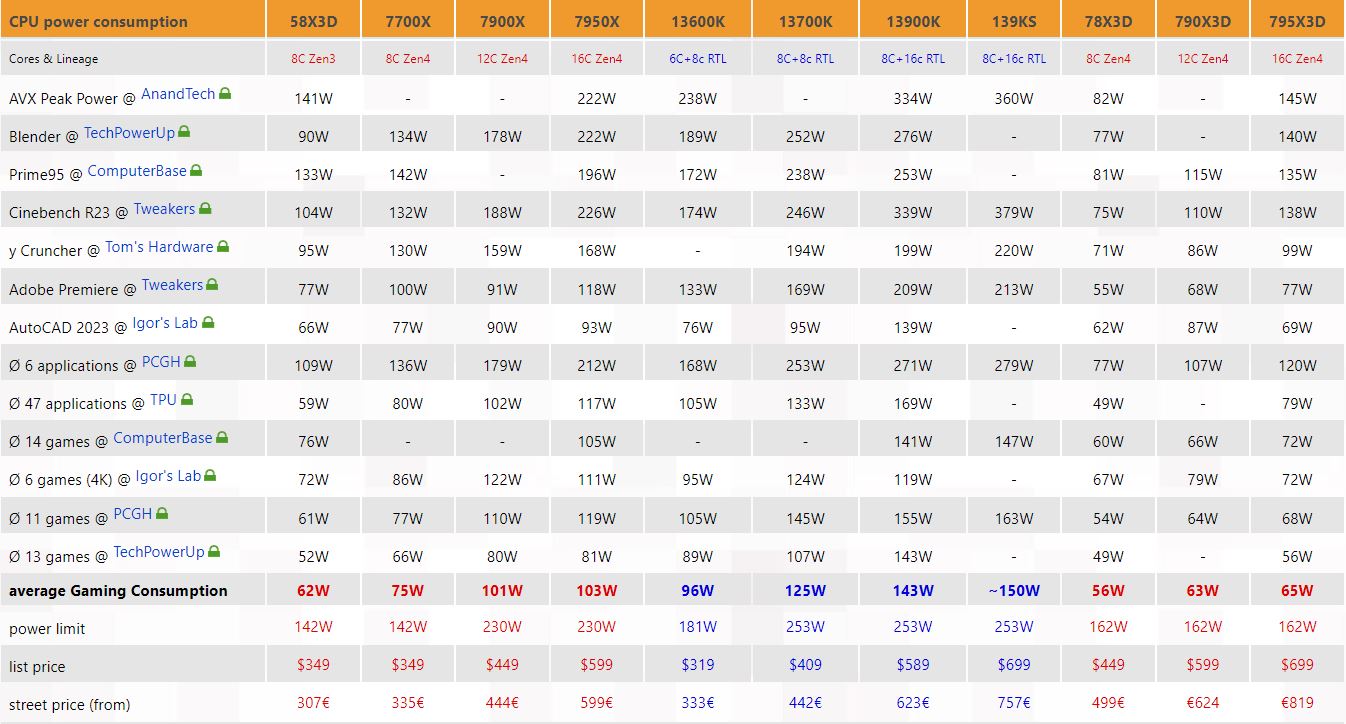Select the 58X3D column header
This screenshot has width=1346, height=724.
313,21
